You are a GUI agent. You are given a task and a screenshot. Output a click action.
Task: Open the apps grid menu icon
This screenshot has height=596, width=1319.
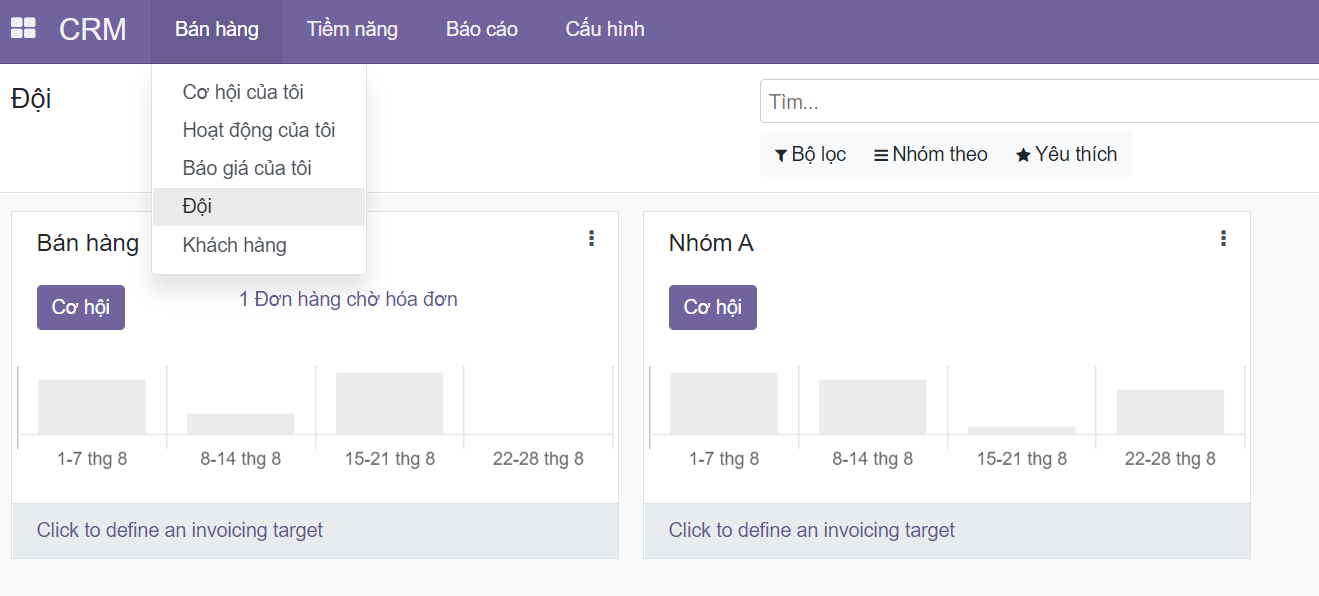coord(23,29)
